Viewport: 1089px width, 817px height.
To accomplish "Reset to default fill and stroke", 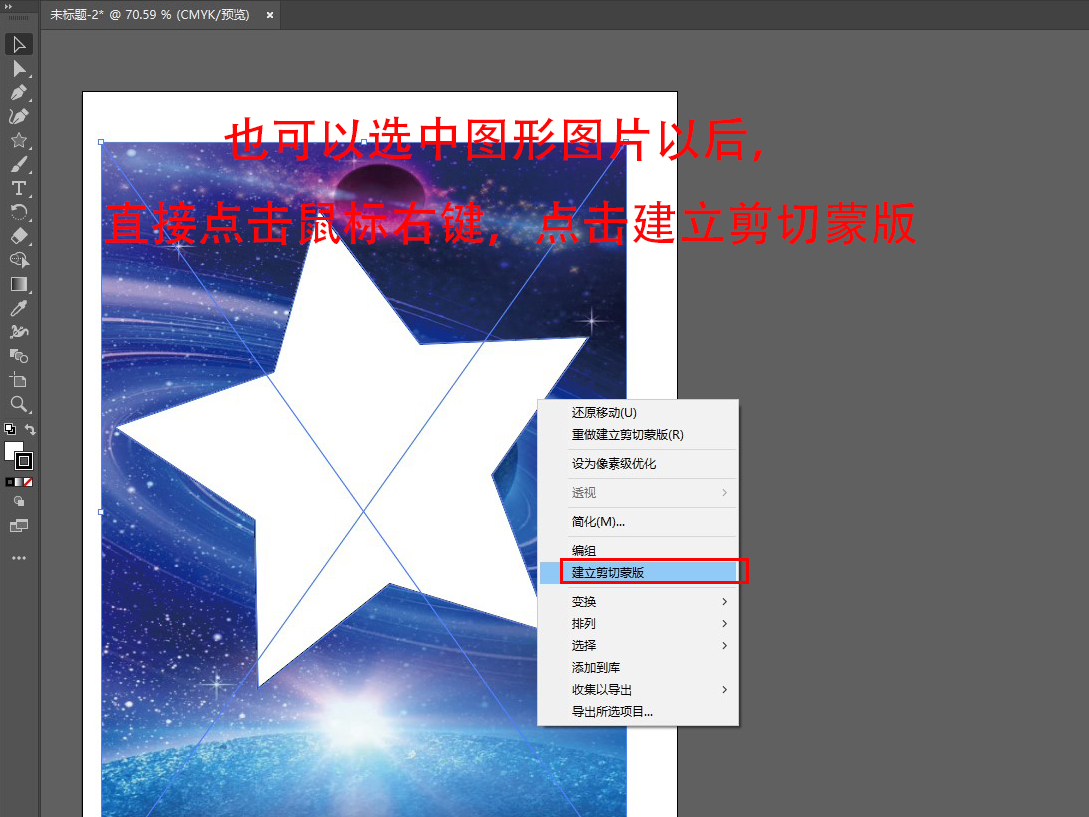I will click(x=9, y=430).
